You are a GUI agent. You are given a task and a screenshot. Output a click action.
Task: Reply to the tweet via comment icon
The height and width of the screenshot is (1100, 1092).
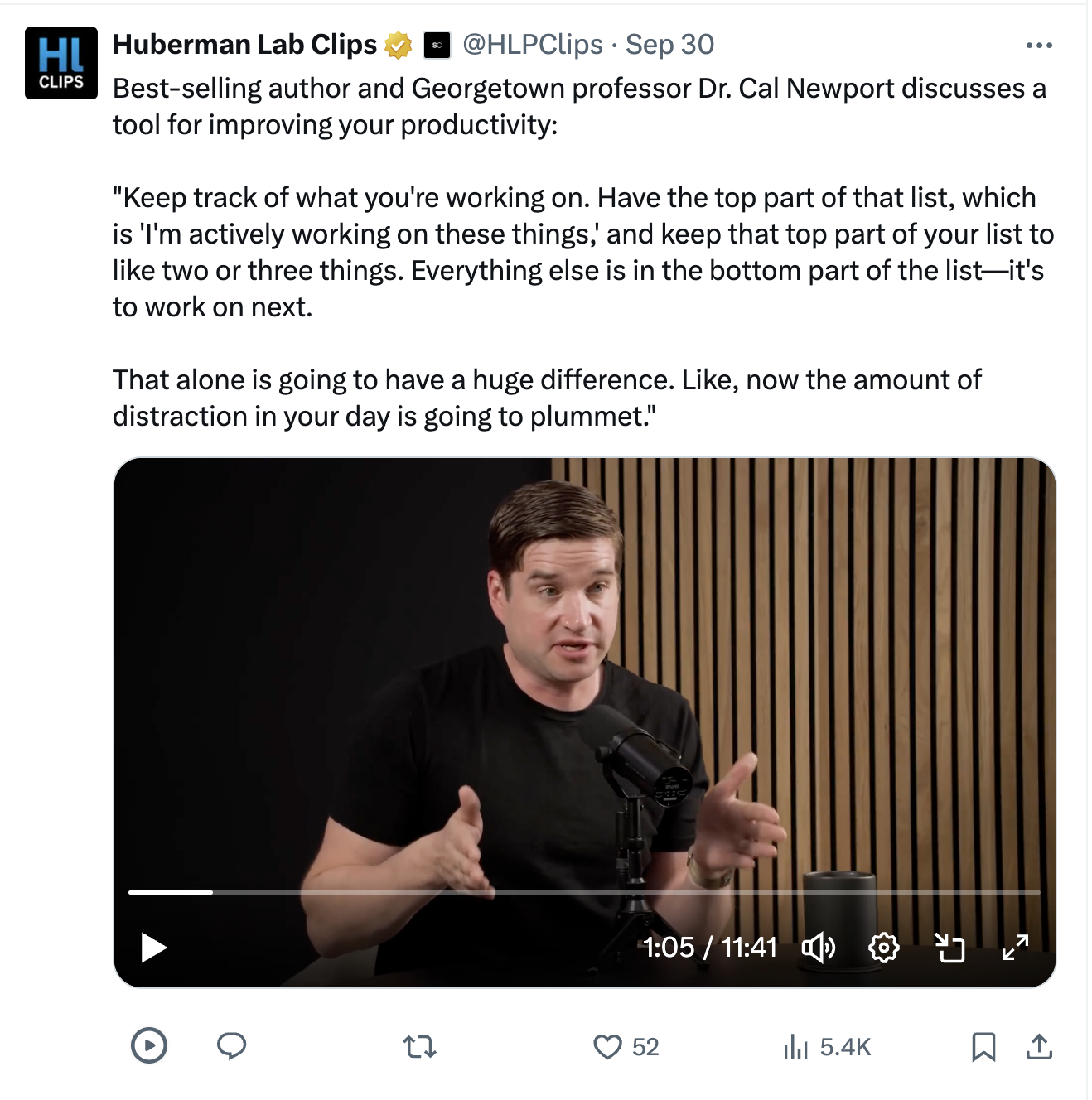point(231,1047)
